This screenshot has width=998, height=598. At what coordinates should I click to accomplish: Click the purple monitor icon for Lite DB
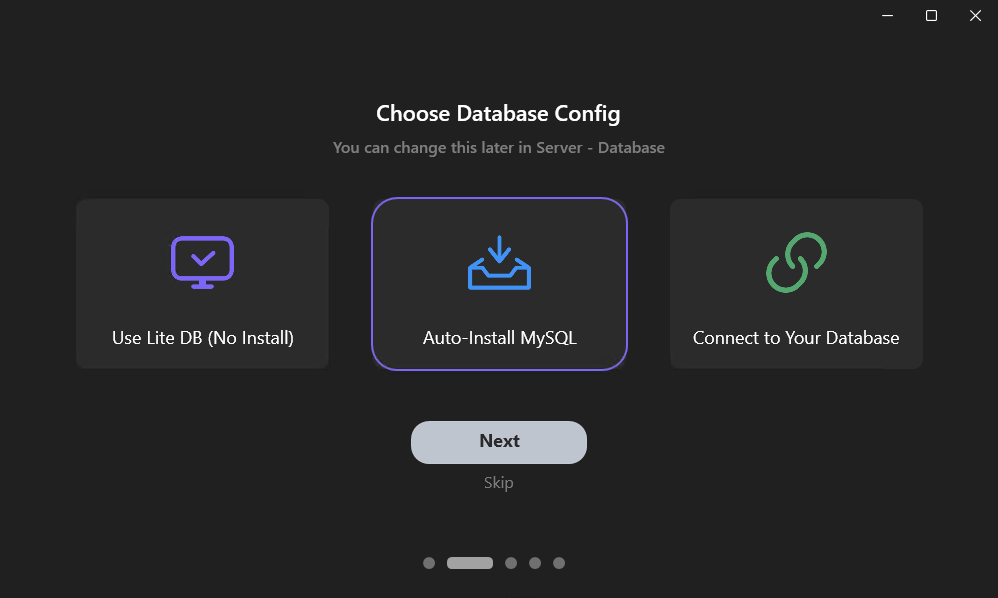point(202,262)
